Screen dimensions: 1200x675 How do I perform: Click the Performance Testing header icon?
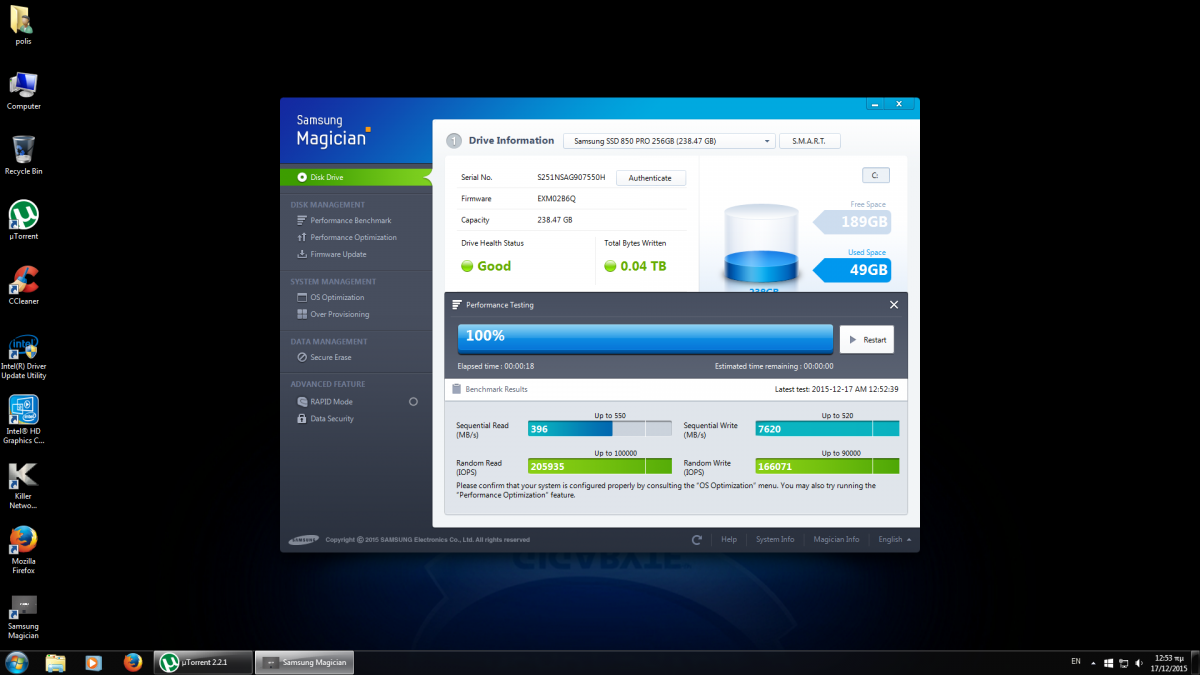[x=457, y=304]
